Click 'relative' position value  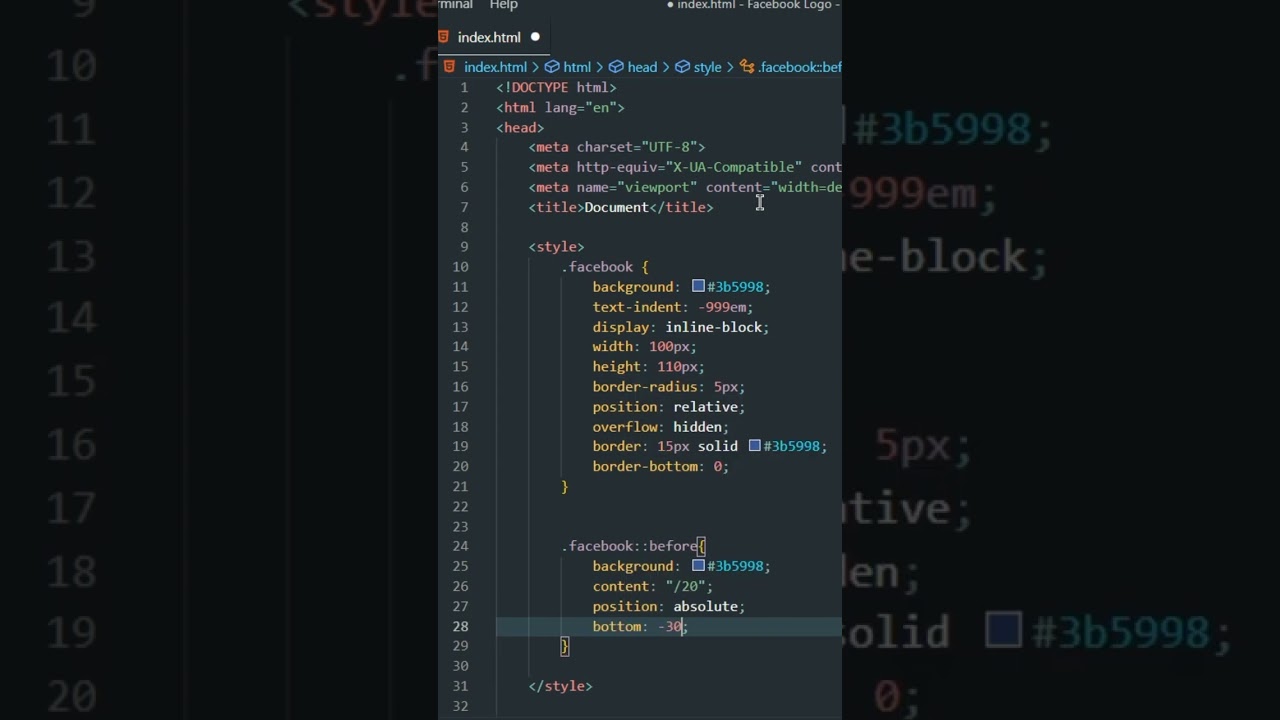click(705, 407)
